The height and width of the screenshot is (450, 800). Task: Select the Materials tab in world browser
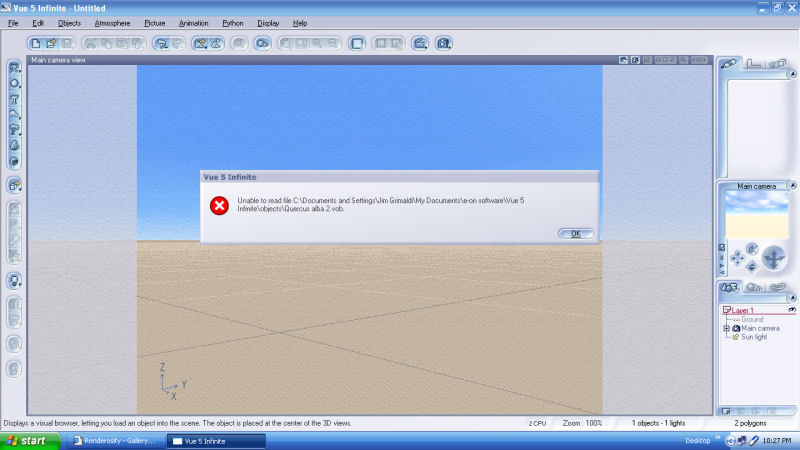pyautogui.click(x=754, y=288)
